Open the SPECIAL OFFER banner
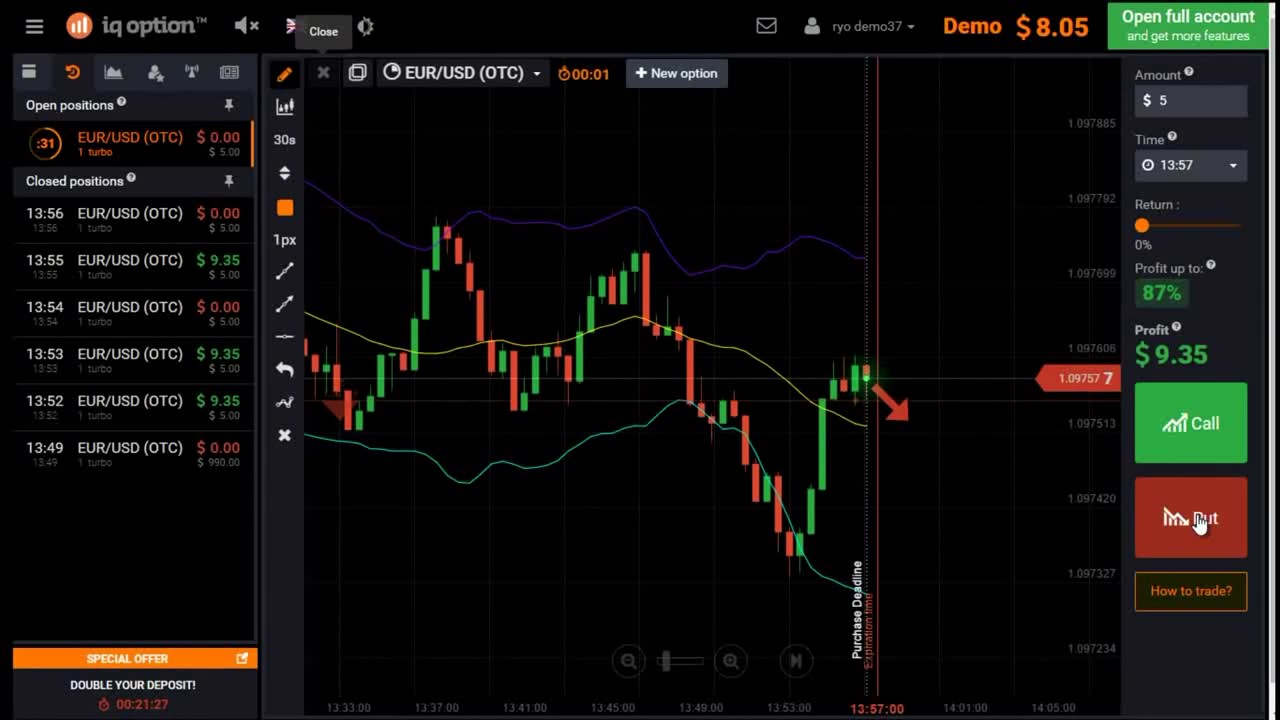1280x720 pixels. tap(133, 658)
